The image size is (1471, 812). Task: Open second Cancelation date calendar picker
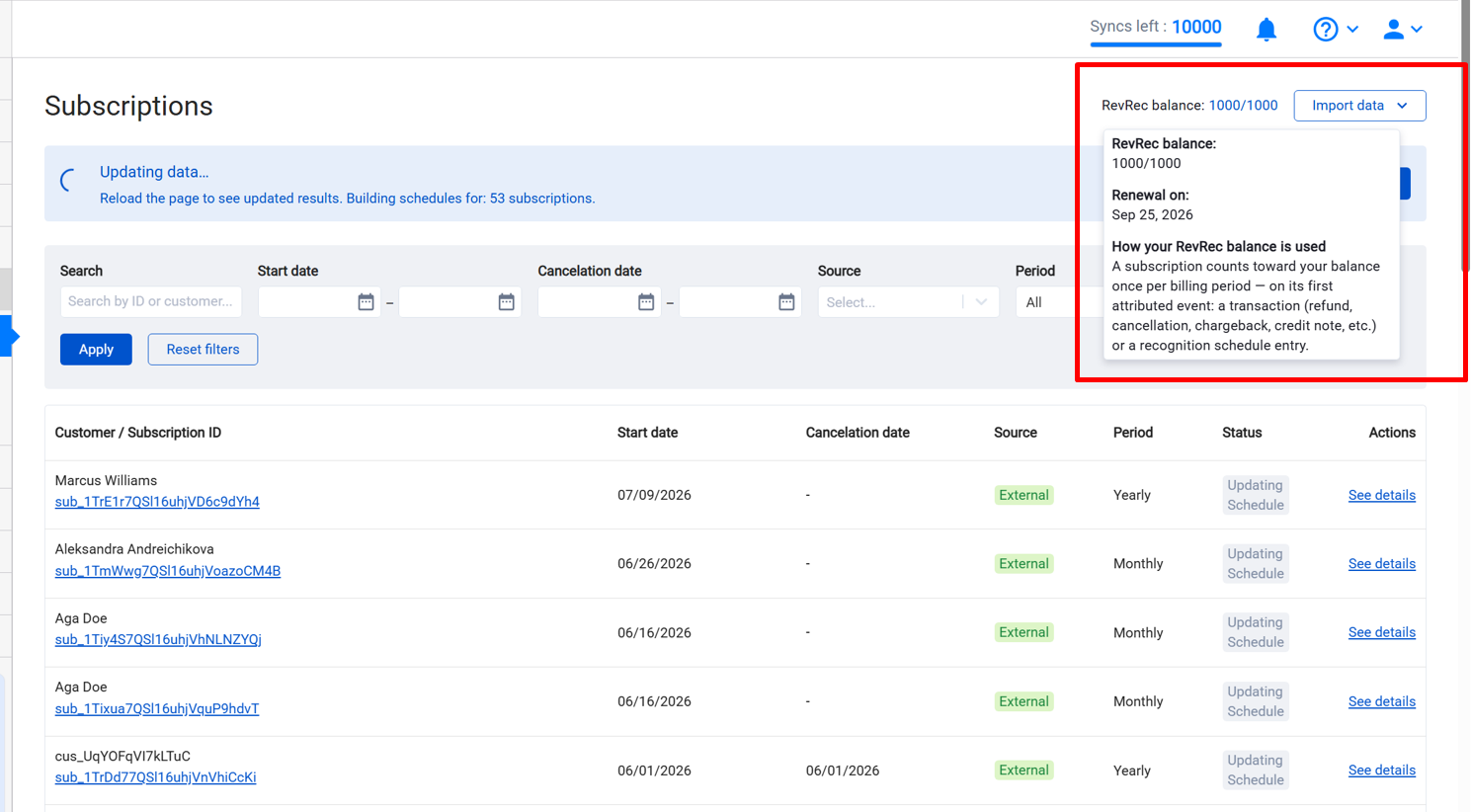pos(786,302)
